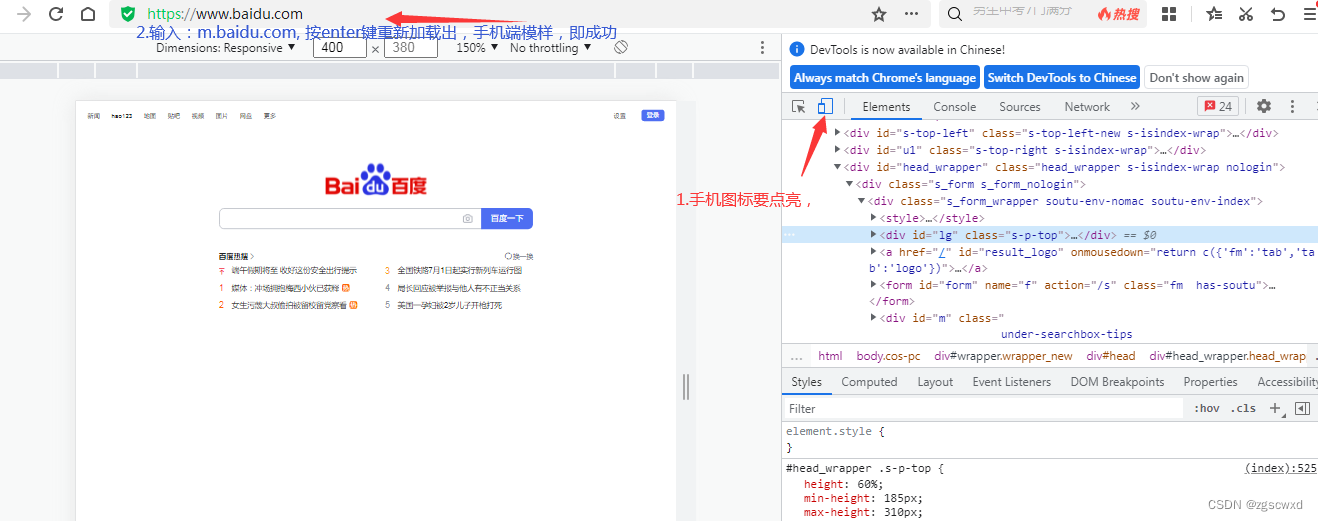The height and width of the screenshot is (521, 1318).
Task: Click the 登录 login button
Action: click(x=653, y=115)
